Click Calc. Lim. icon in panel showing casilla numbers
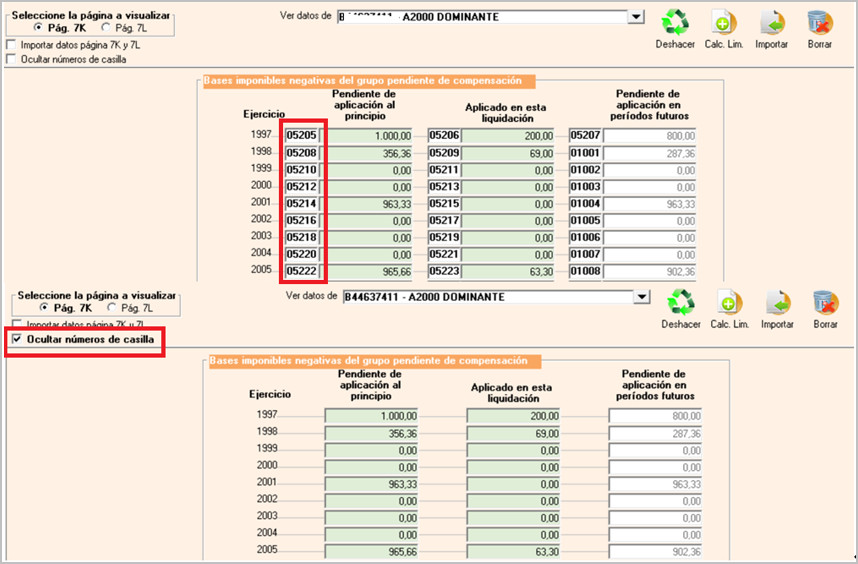 point(723,22)
